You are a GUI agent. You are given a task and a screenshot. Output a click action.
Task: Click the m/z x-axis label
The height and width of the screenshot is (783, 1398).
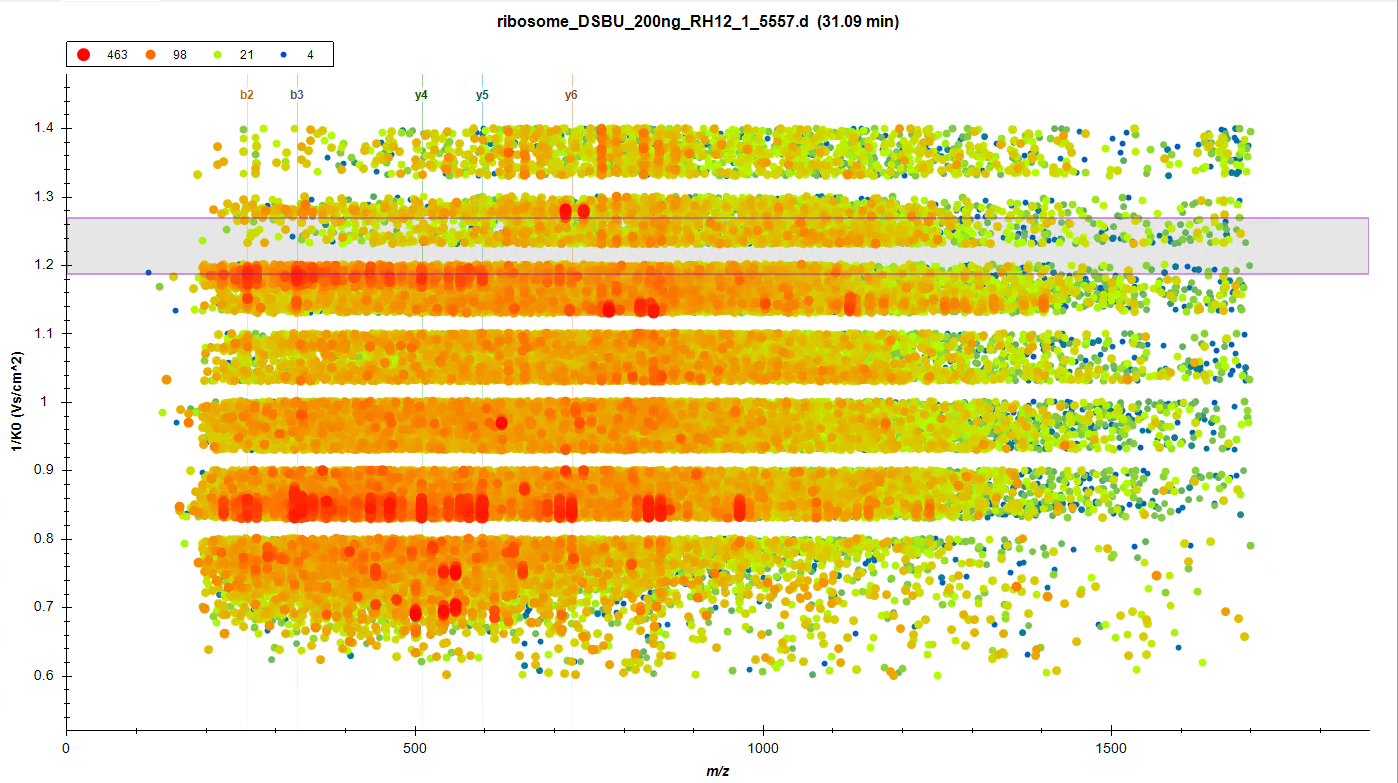click(717, 770)
